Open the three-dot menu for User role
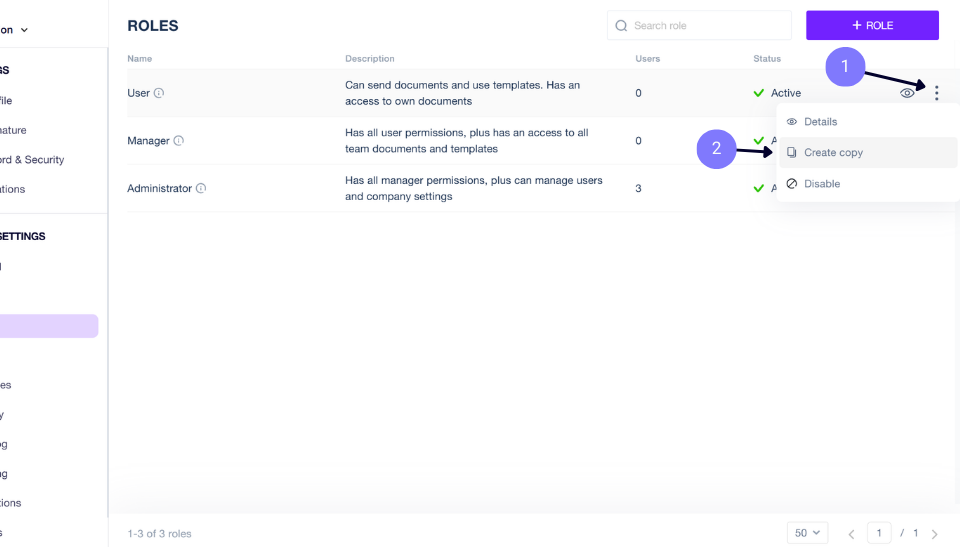Screen dimensions: 960x547 click(936, 93)
